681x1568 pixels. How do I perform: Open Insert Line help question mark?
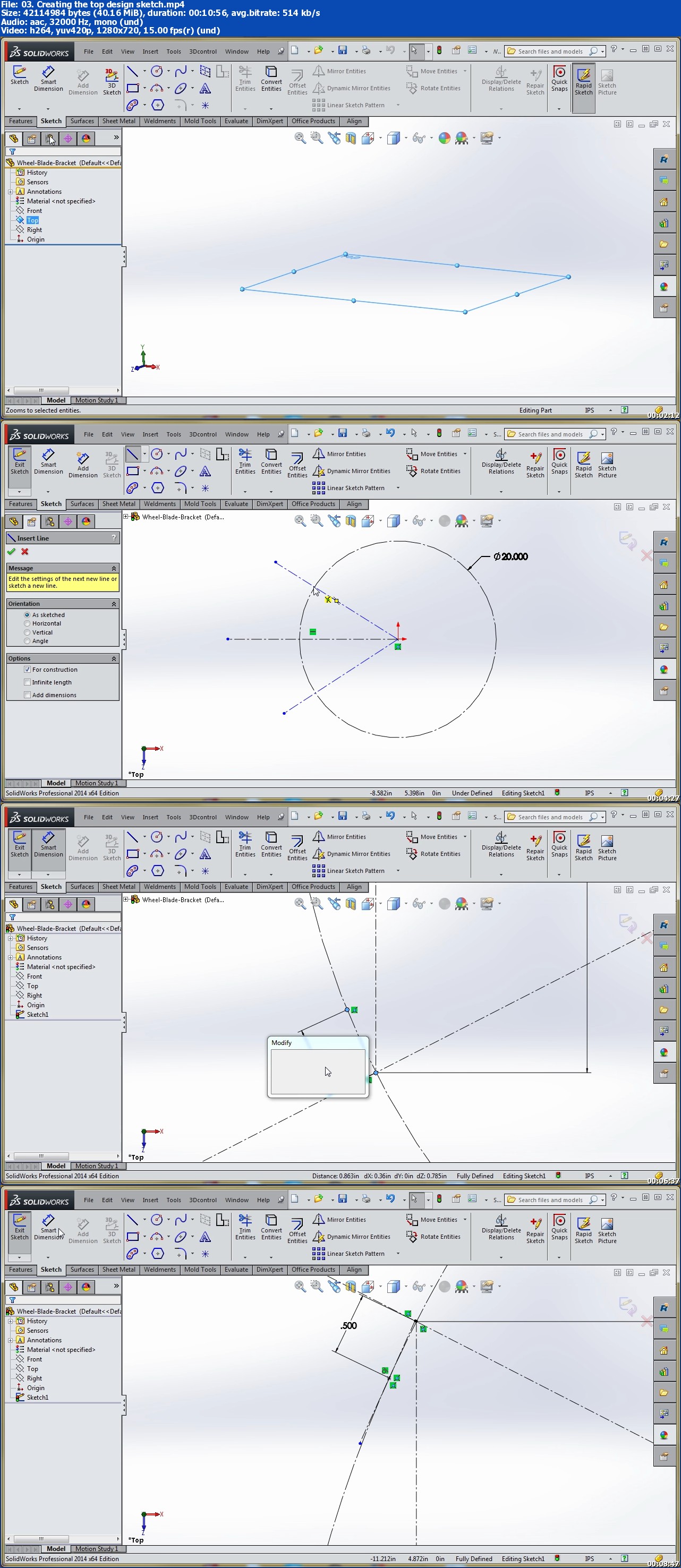[114, 538]
